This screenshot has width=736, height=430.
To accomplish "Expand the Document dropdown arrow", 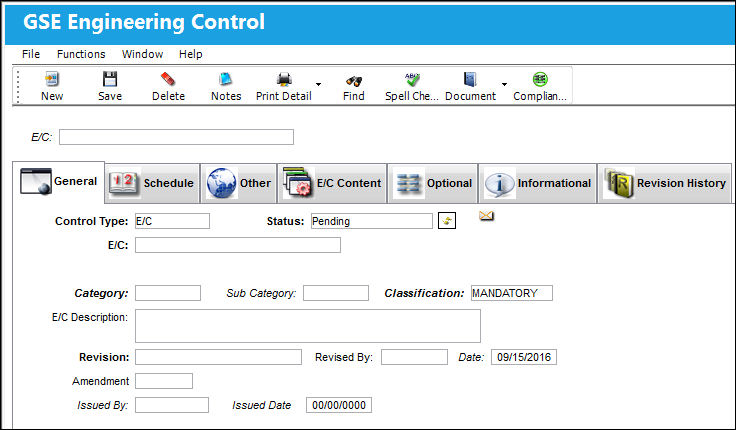I will [x=504, y=84].
